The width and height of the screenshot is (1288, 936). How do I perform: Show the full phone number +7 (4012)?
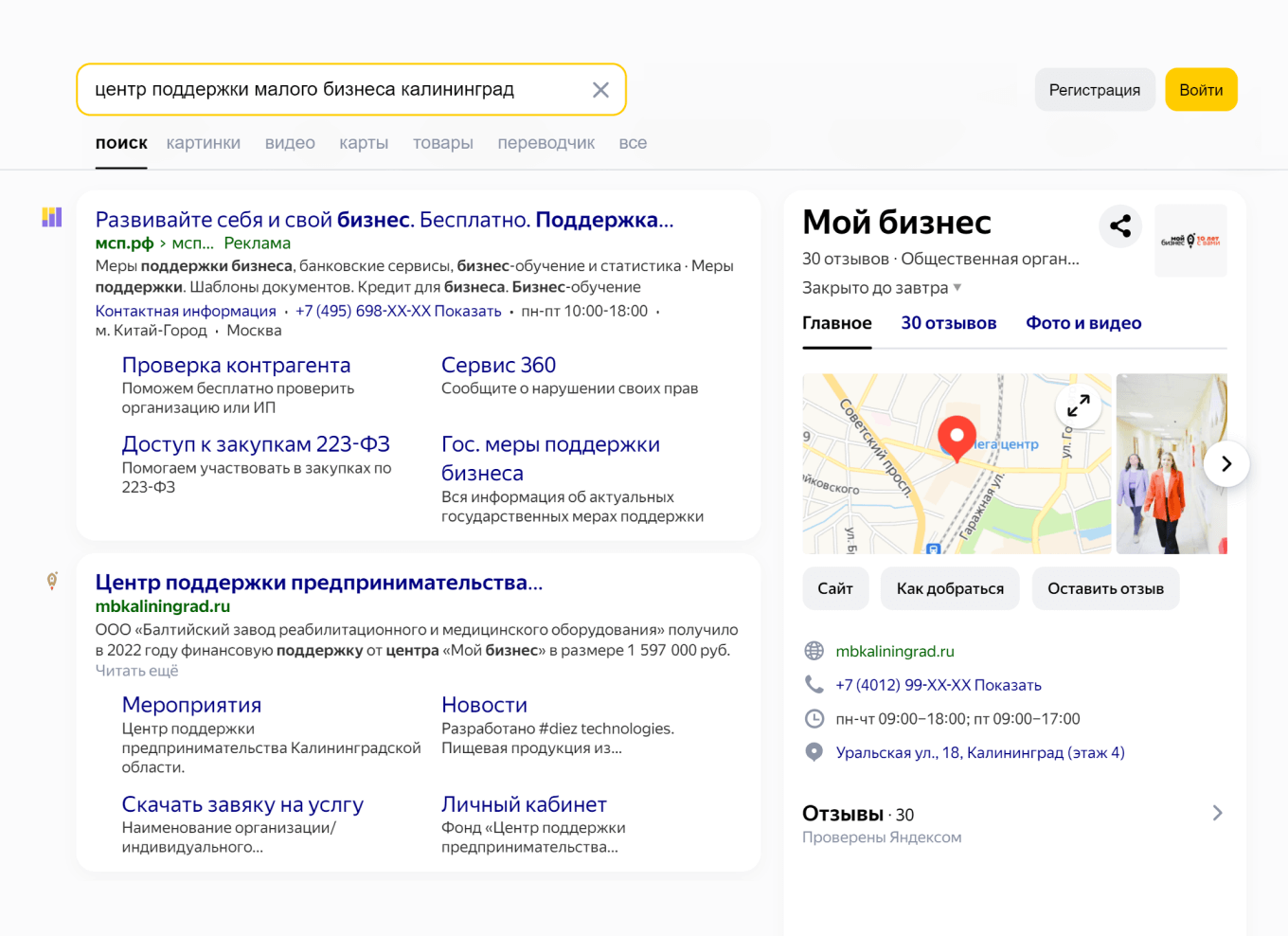click(x=1008, y=685)
